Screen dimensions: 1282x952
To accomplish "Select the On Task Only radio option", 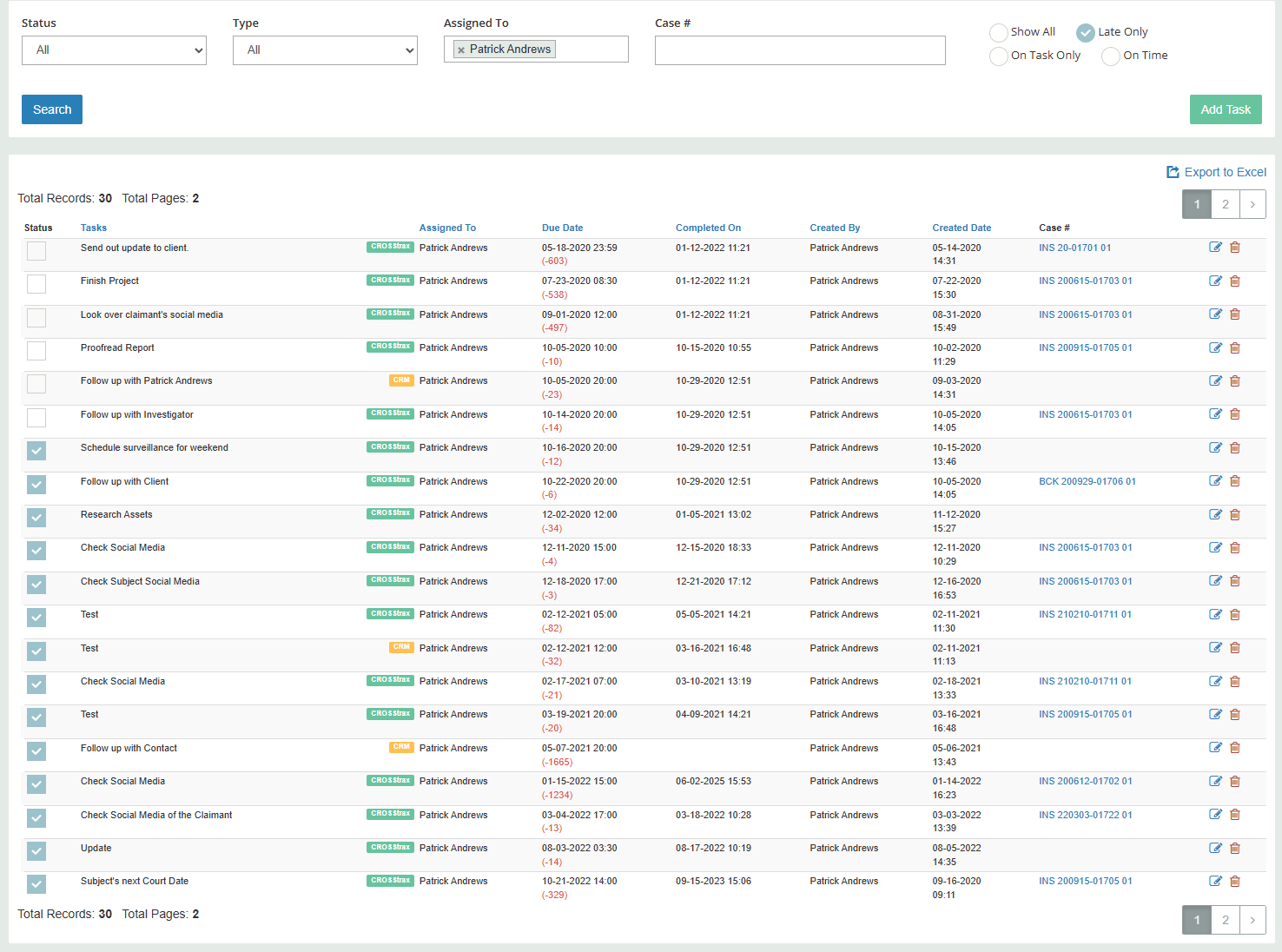I will 999,56.
